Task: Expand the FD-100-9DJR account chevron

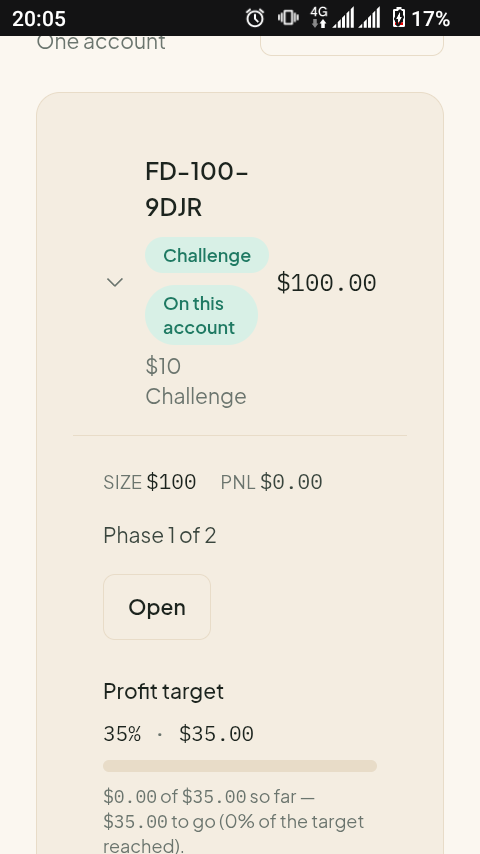Action: pos(114,282)
